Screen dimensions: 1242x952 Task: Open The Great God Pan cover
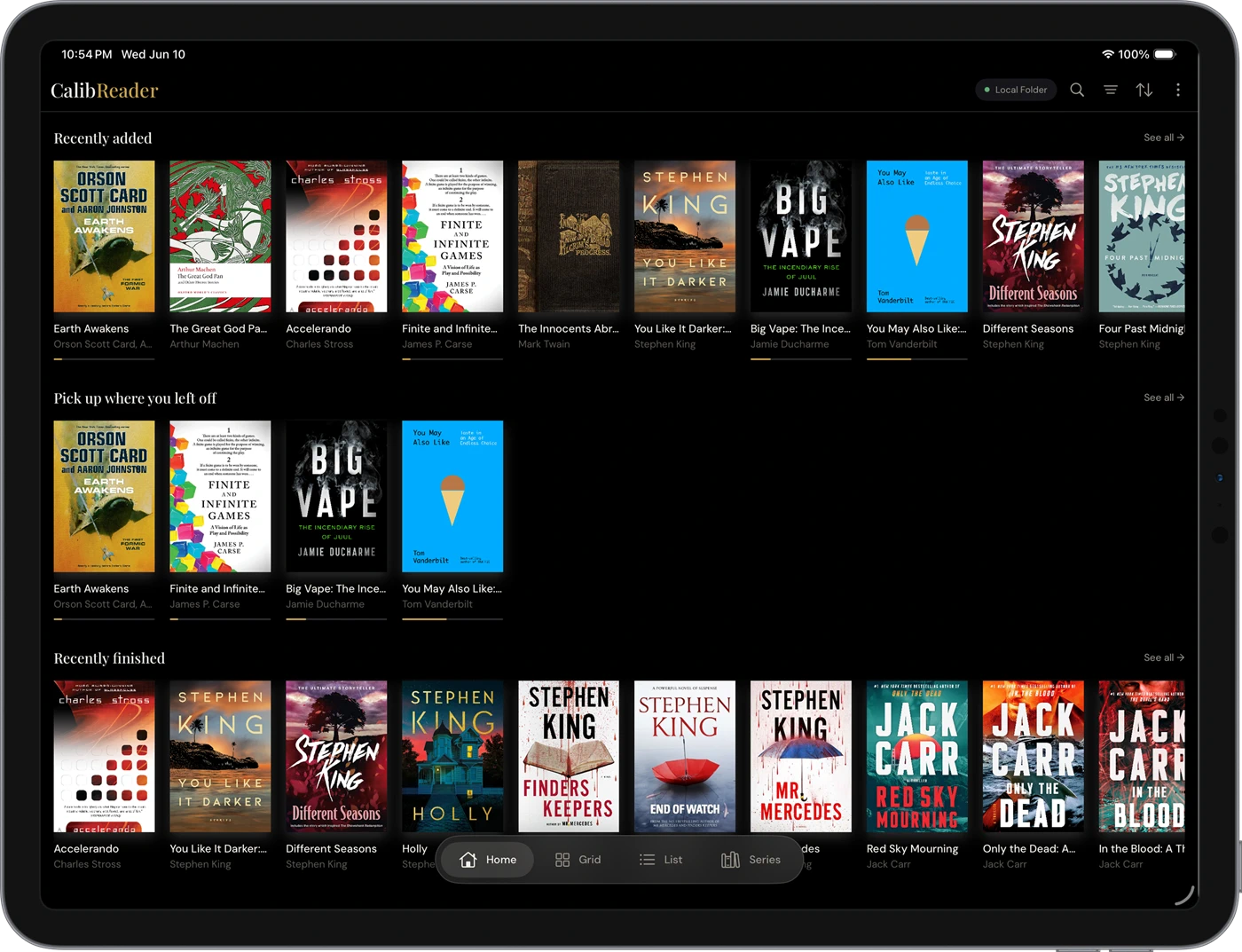point(220,236)
